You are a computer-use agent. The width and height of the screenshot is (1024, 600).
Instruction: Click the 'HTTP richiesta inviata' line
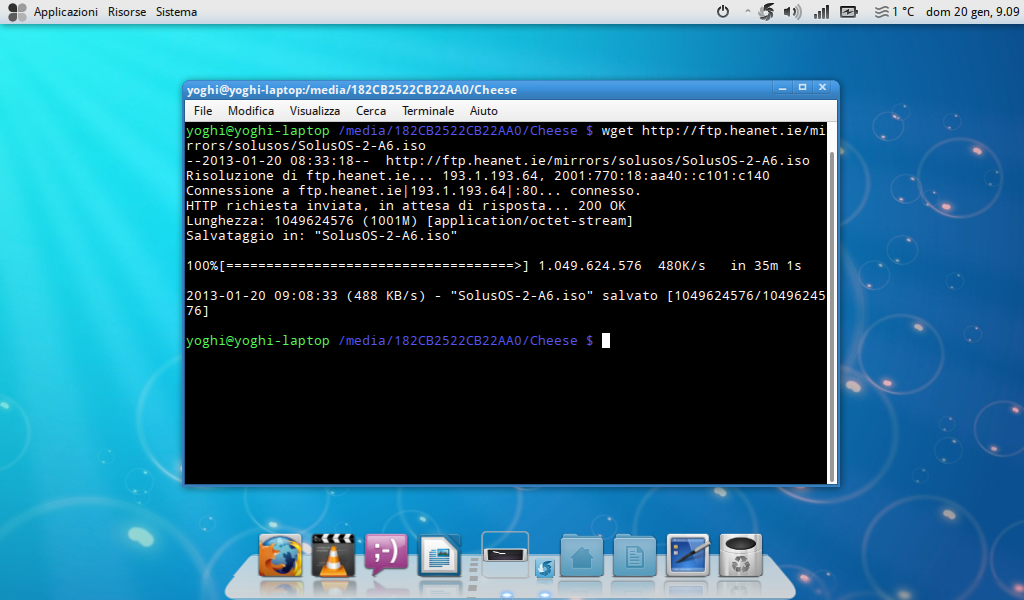click(406, 206)
